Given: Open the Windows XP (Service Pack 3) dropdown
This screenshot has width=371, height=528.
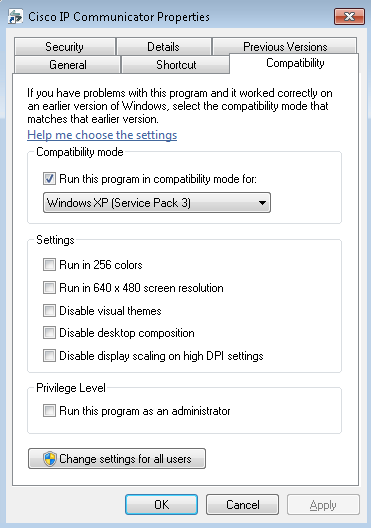Looking at the screenshot, I should tap(157, 203).
